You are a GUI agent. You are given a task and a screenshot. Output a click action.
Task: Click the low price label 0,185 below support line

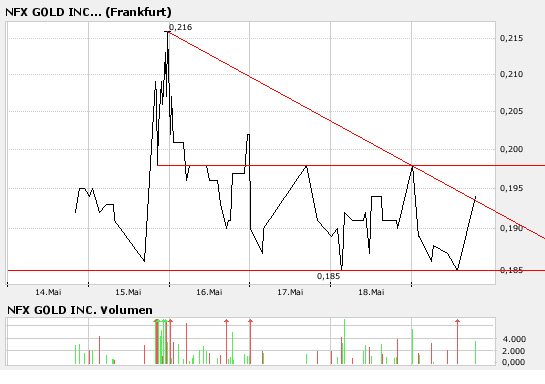[x=328, y=276]
